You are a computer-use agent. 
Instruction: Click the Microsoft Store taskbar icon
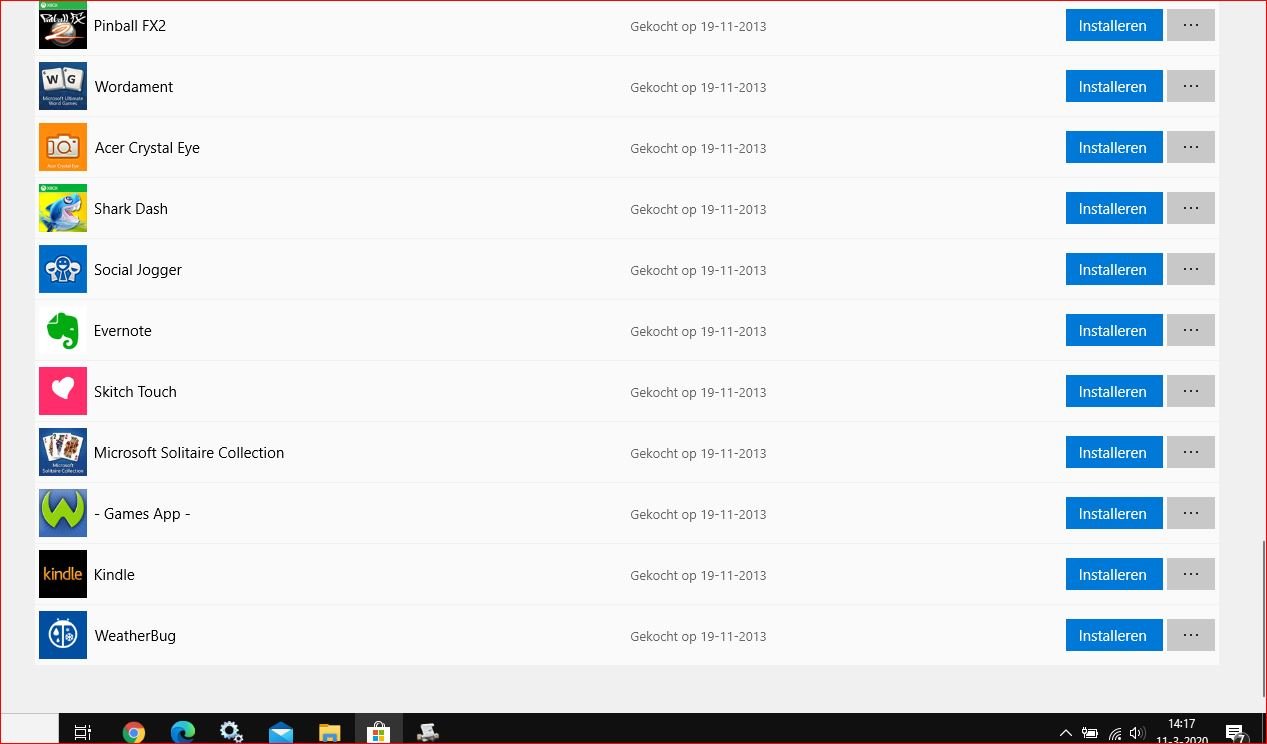378,732
